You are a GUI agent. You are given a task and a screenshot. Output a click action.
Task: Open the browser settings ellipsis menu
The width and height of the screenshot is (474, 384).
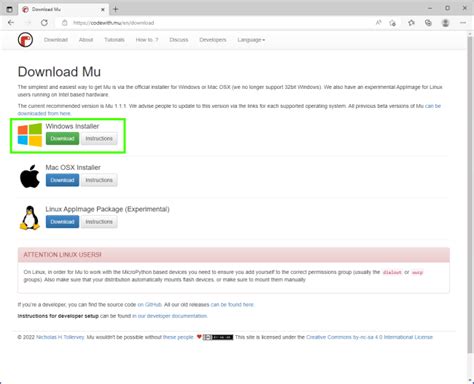463,23
